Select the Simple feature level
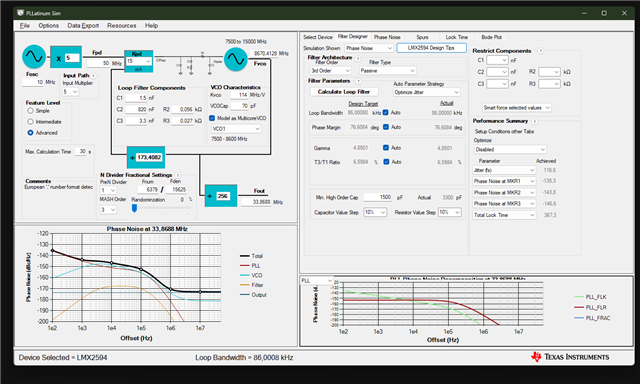The height and width of the screenshot is (384, 640). point(30,111)
